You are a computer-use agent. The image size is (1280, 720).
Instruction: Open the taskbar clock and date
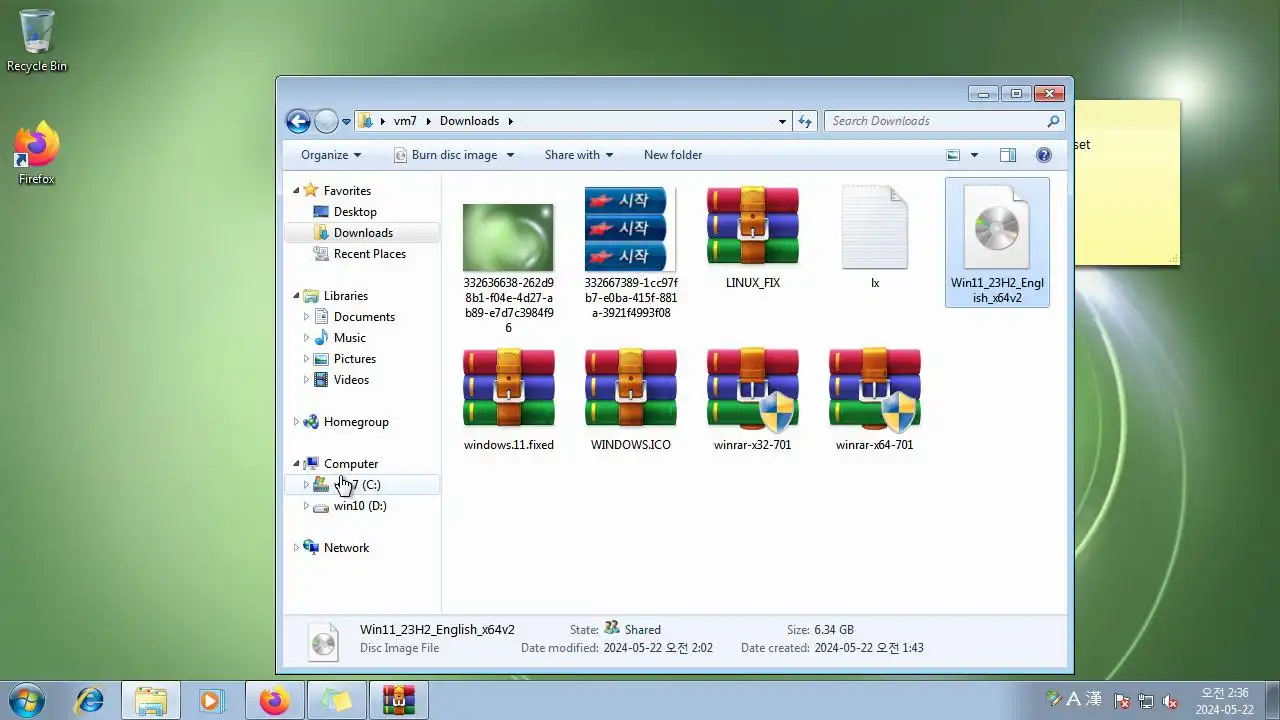(x=1224, y=701)
